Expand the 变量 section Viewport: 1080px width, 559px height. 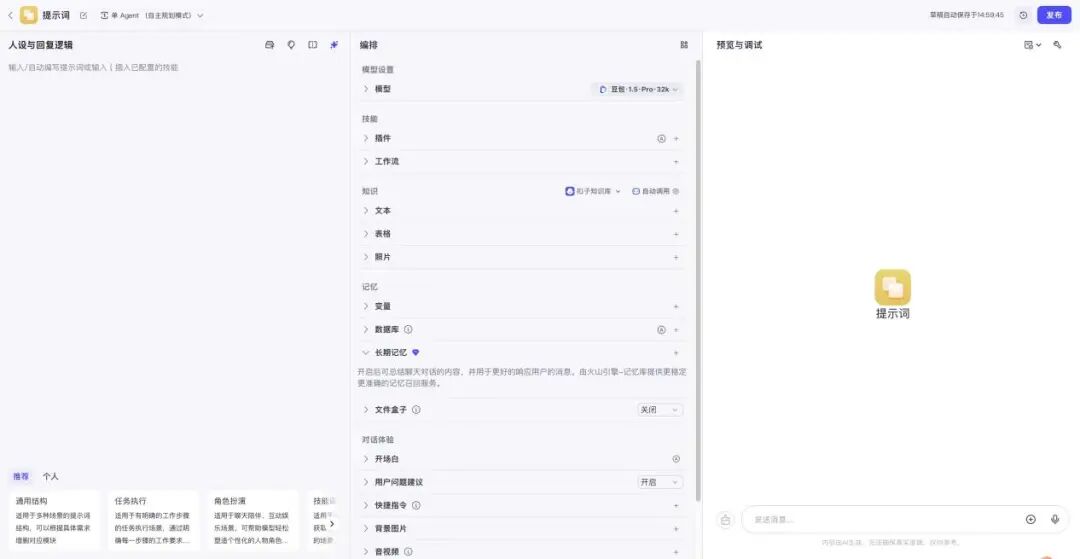[x=366, y=306]
